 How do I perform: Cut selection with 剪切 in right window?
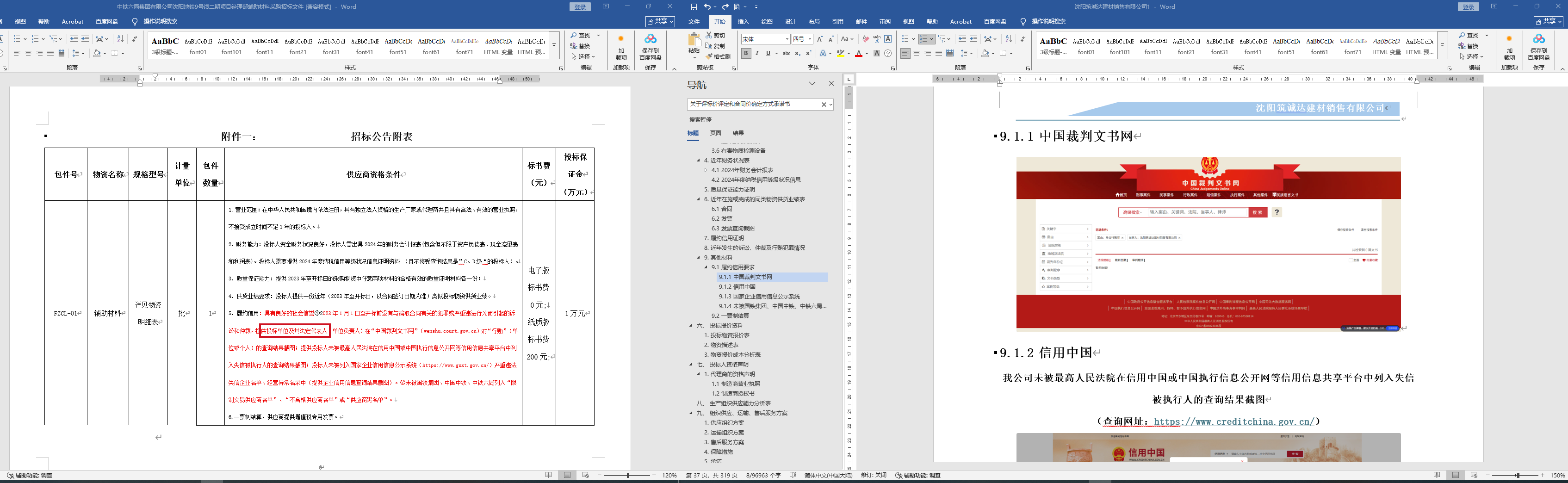point(715,36)
